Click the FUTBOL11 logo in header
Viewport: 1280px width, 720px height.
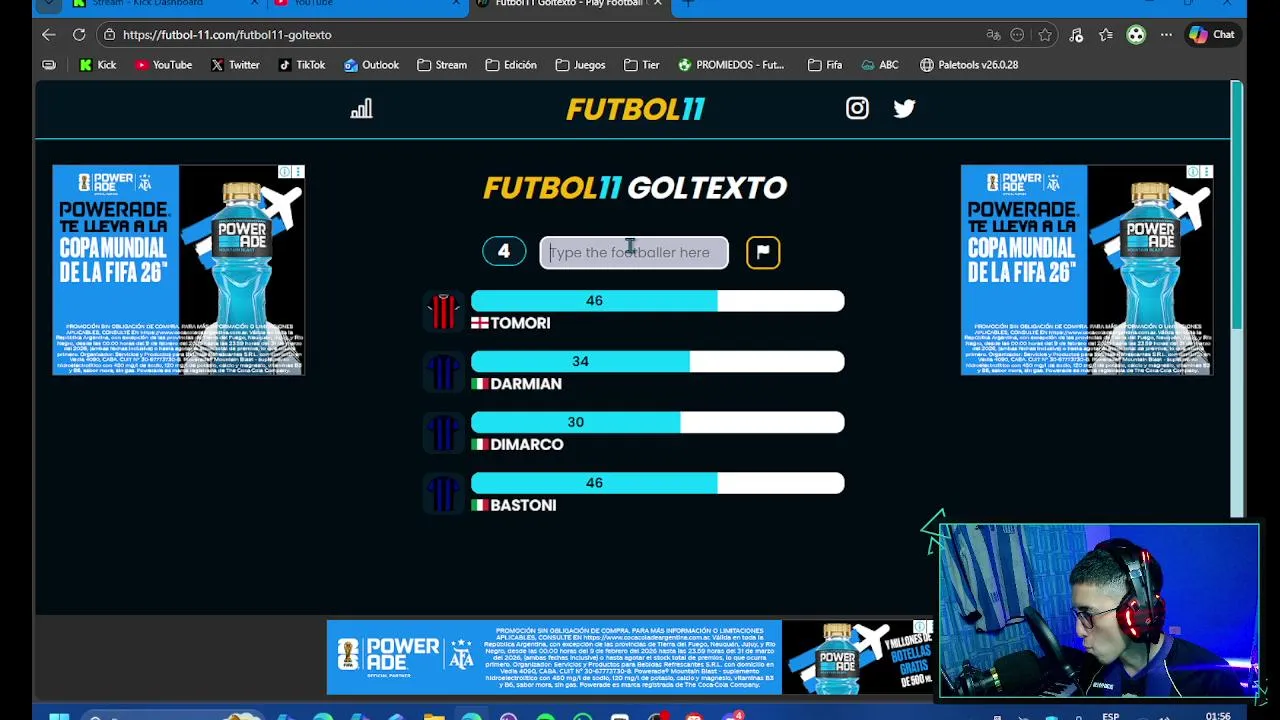pyautogui.click(x=635, y=109)
